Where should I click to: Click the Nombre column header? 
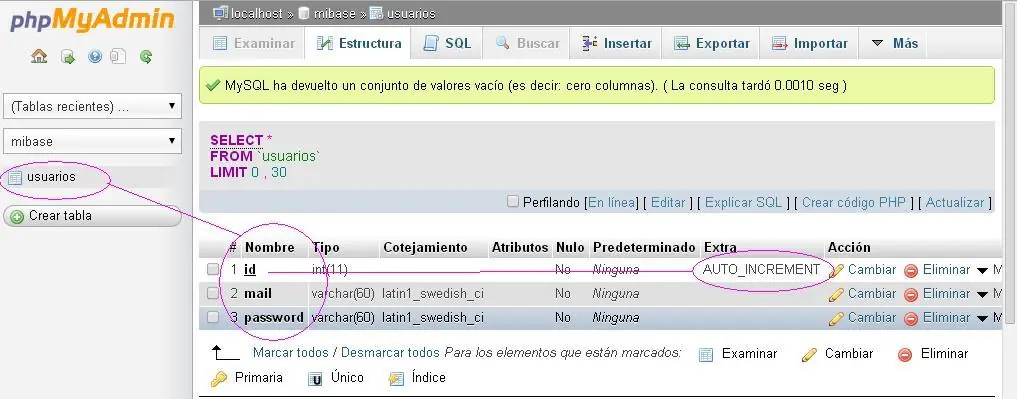point(270,248)
